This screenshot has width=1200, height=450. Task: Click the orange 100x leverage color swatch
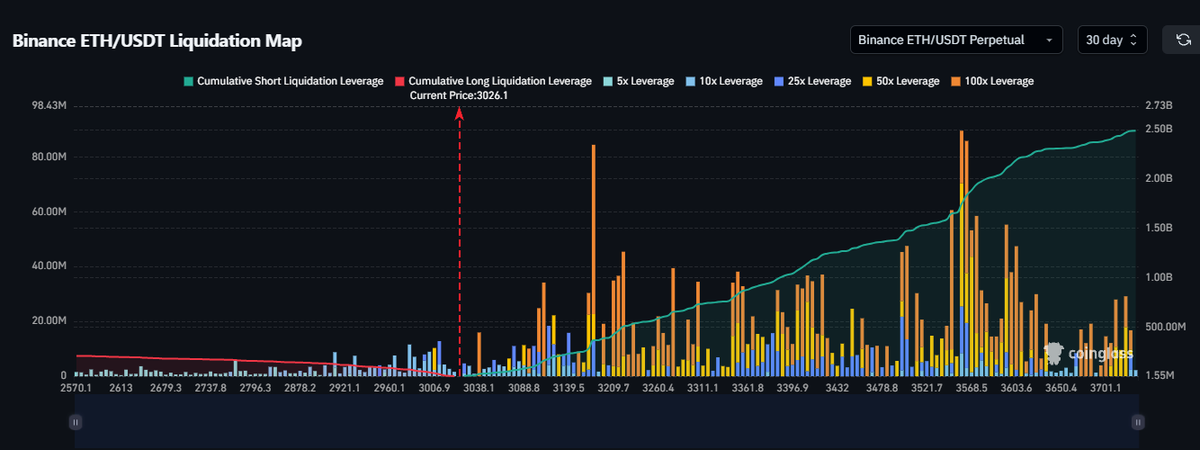[955, 80]
